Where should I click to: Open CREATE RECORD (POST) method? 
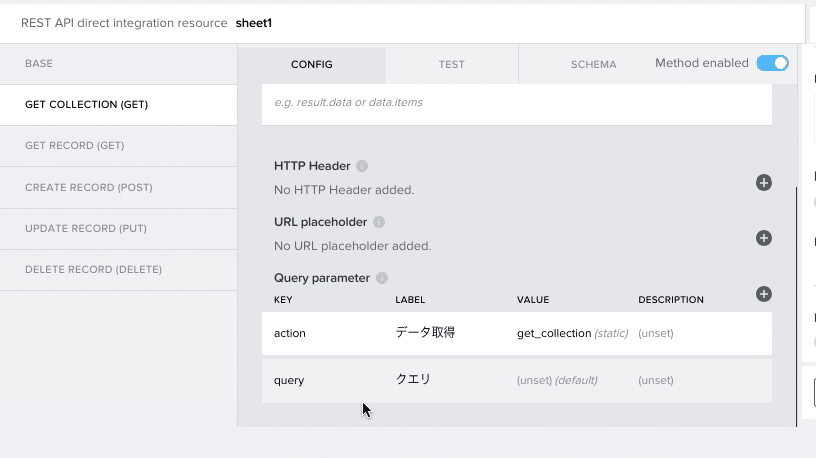pos(119,187)
